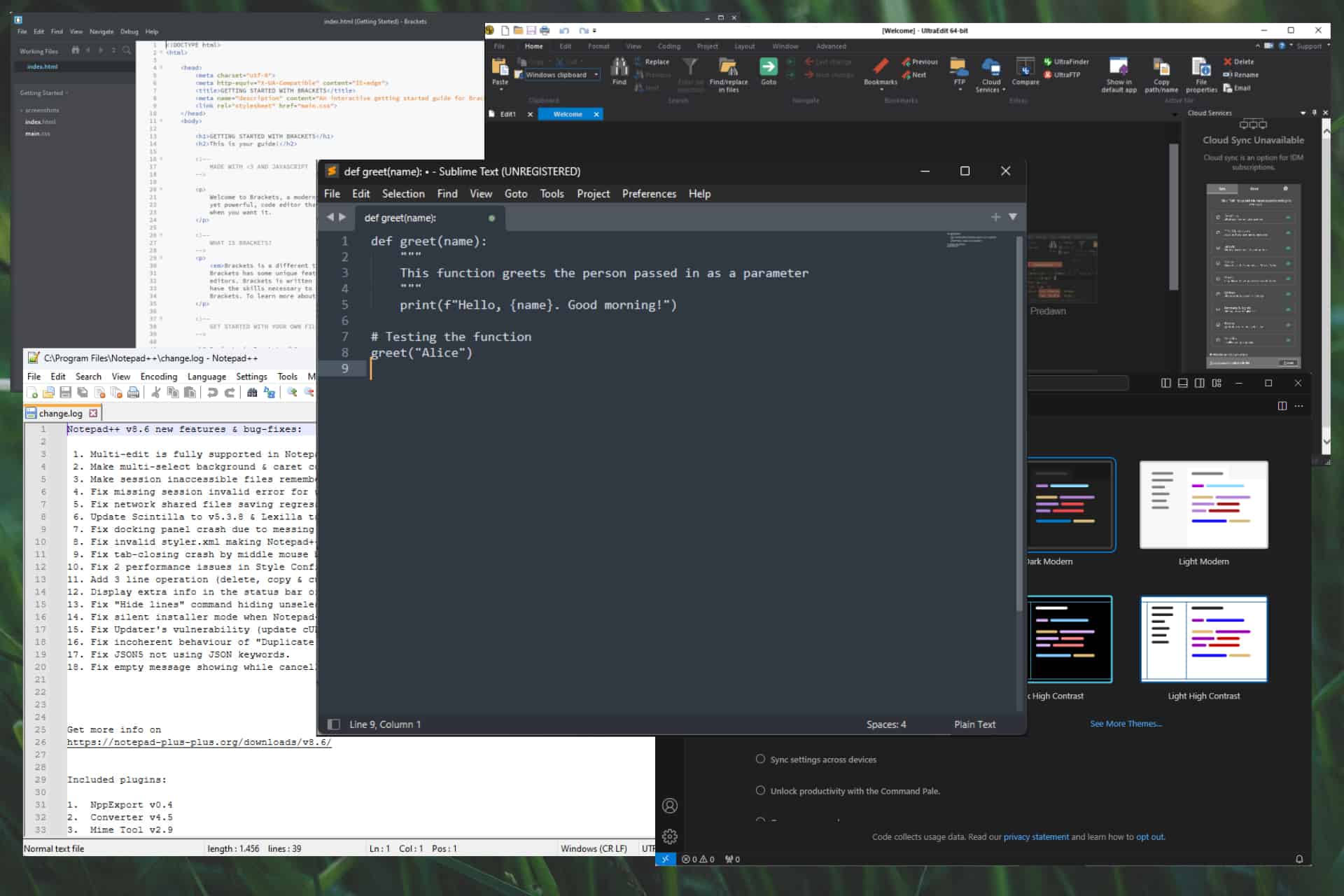This screenshot has height=896, width=1344.
Task: Open VS Code Manage gear icon
Action: coord(669,836)
